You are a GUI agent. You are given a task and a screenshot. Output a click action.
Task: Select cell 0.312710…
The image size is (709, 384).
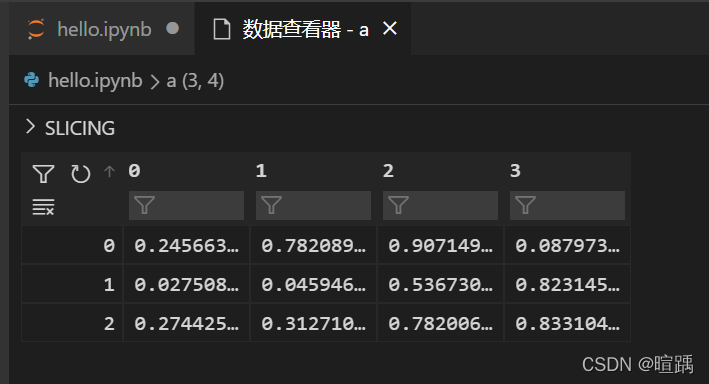click(313, 323)
